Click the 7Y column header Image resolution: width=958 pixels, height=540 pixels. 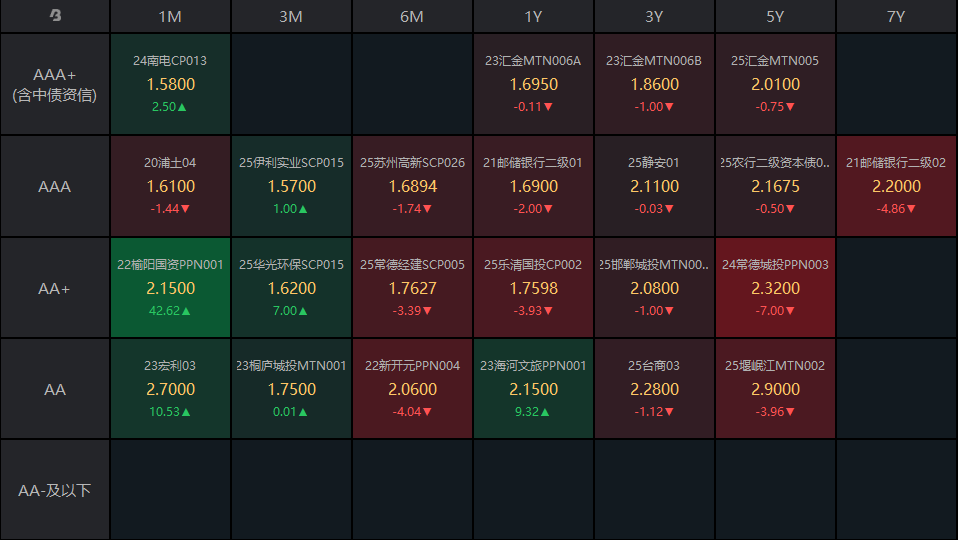tap(896, 16)
